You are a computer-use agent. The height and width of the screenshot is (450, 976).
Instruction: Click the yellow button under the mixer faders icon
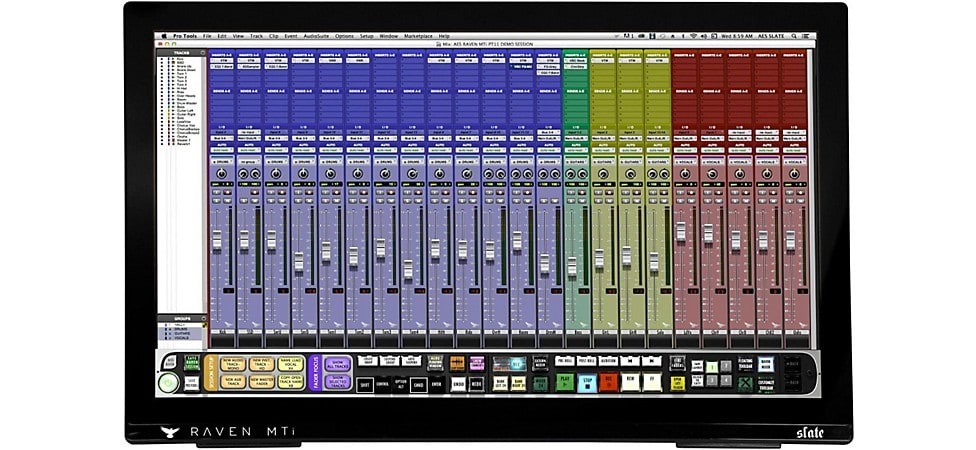point(678,383)
